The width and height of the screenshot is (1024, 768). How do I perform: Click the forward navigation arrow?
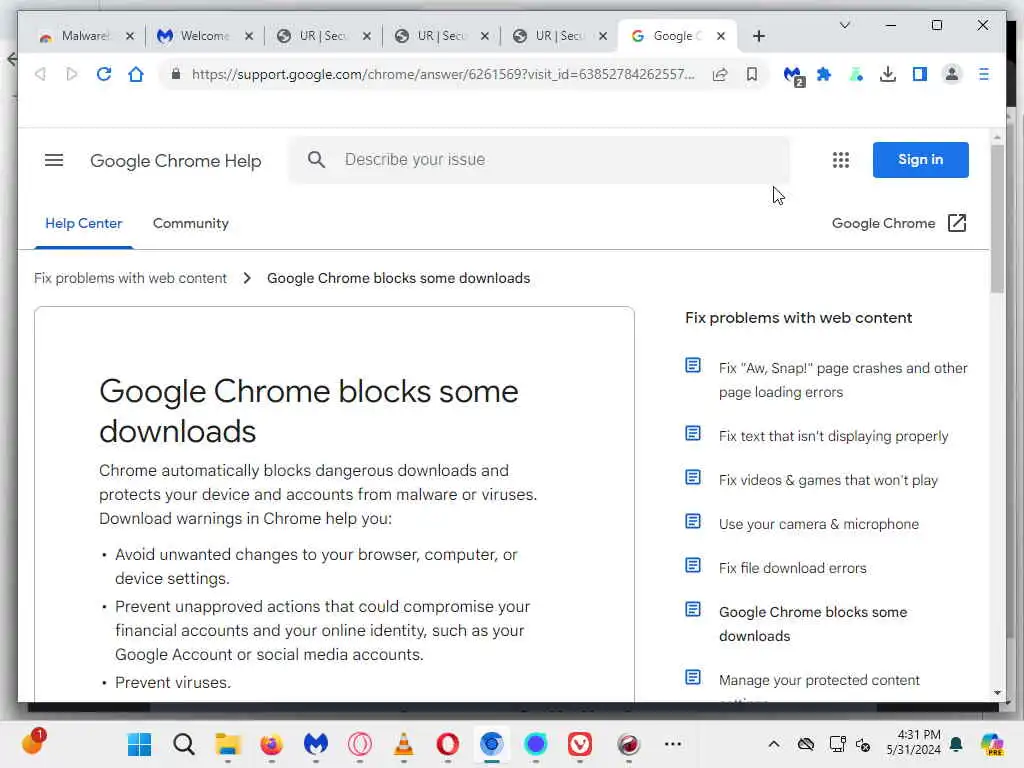pyautogui.click(x=72, y=74)
